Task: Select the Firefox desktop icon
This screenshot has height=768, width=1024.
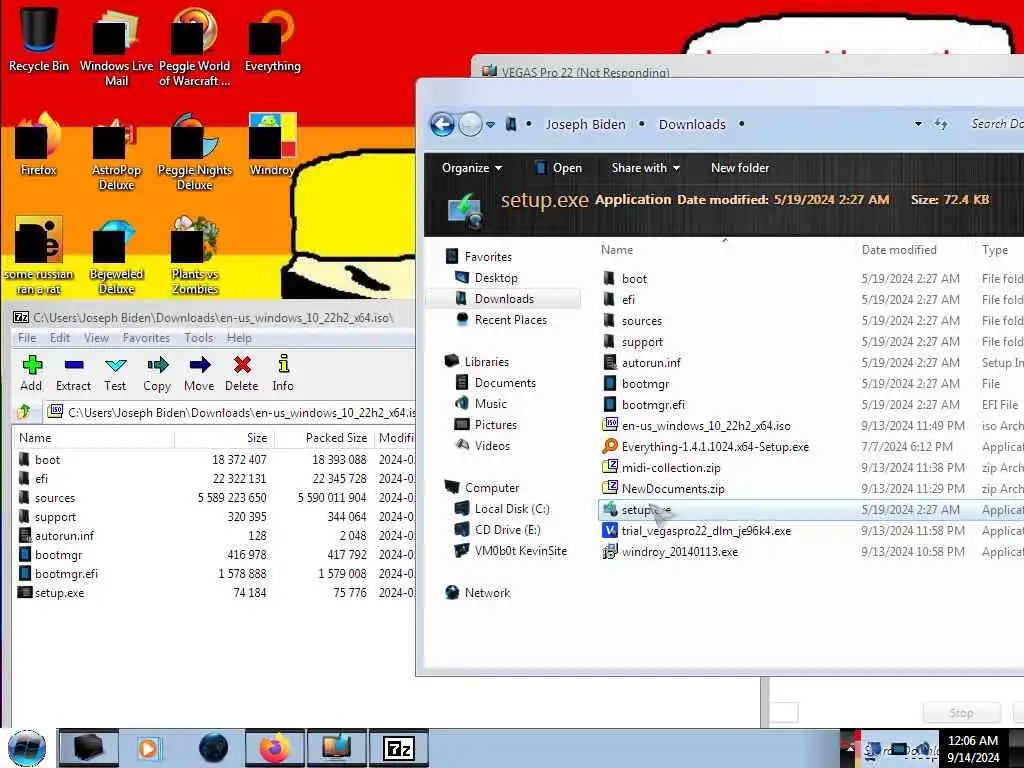Action: coord(39,144)
